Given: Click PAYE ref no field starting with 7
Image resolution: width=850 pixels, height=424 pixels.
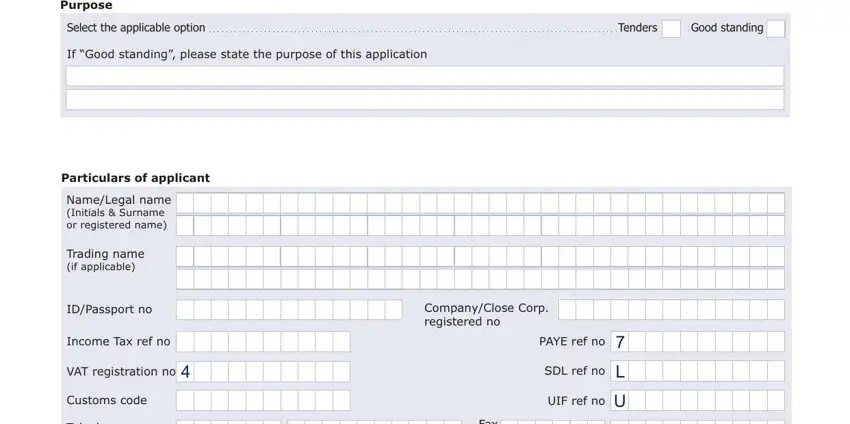Looking at the screenshot, I should pos(697,342).
